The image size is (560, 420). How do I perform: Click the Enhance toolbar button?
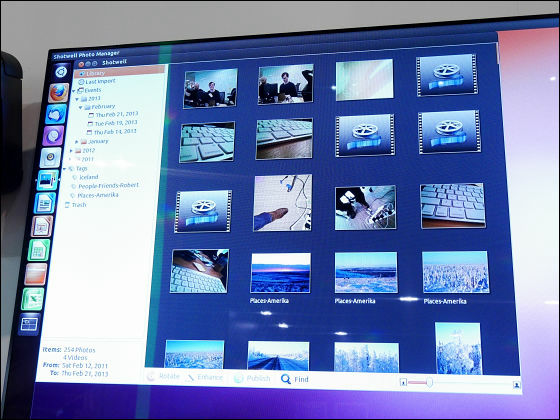coord(205,377)
